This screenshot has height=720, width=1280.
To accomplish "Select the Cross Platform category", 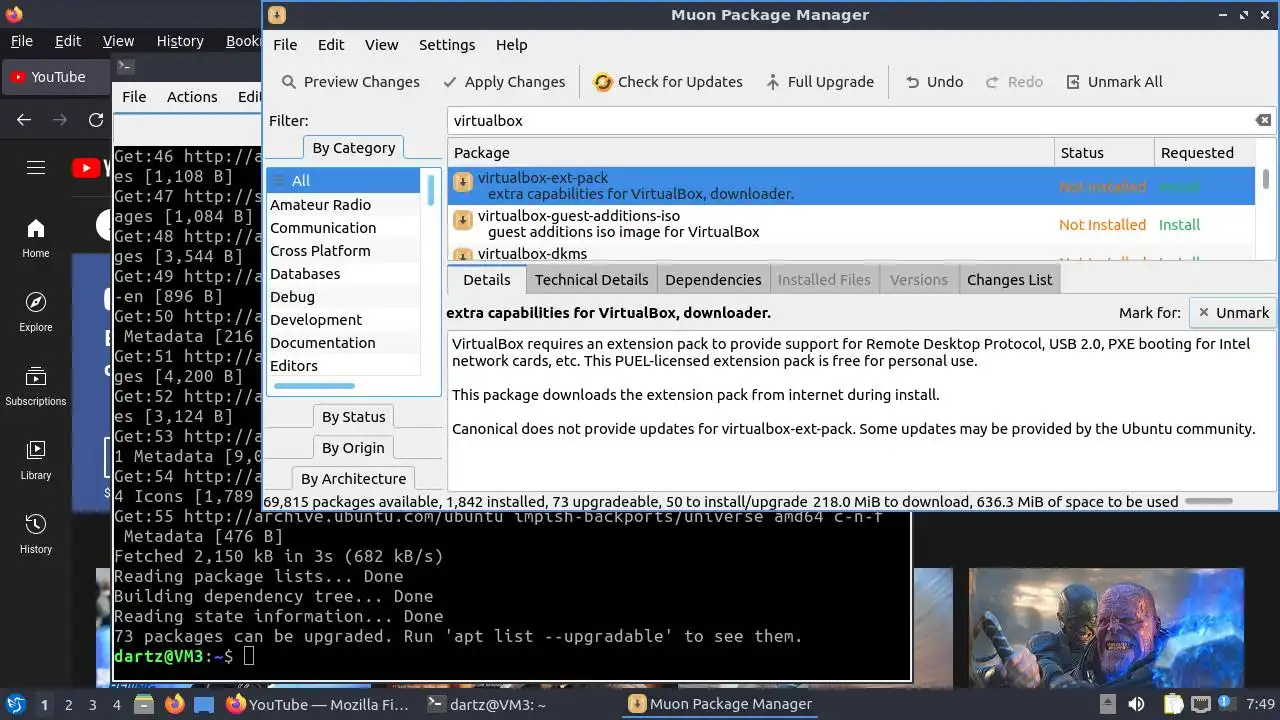I will (344, 251).
